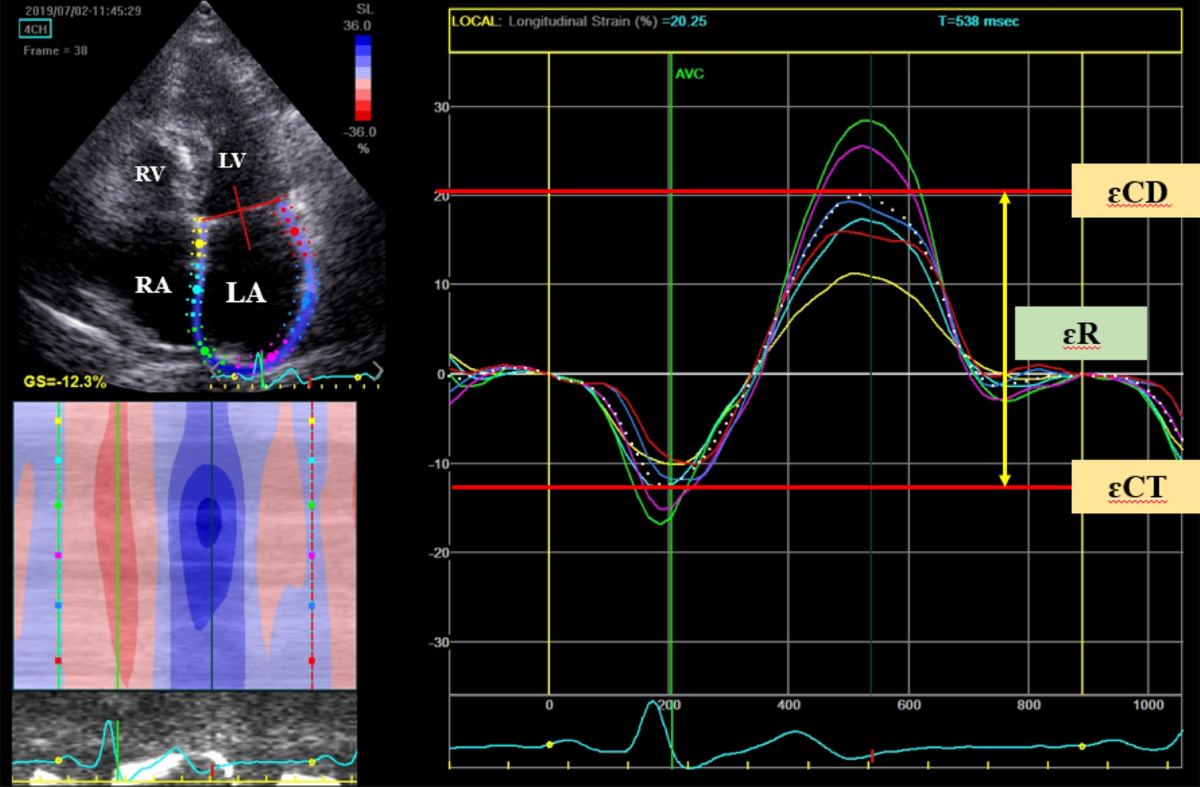The width and height of the screenshot is (1200, 787).
Task: Click the RV chamber label
Action: (151, 174)
